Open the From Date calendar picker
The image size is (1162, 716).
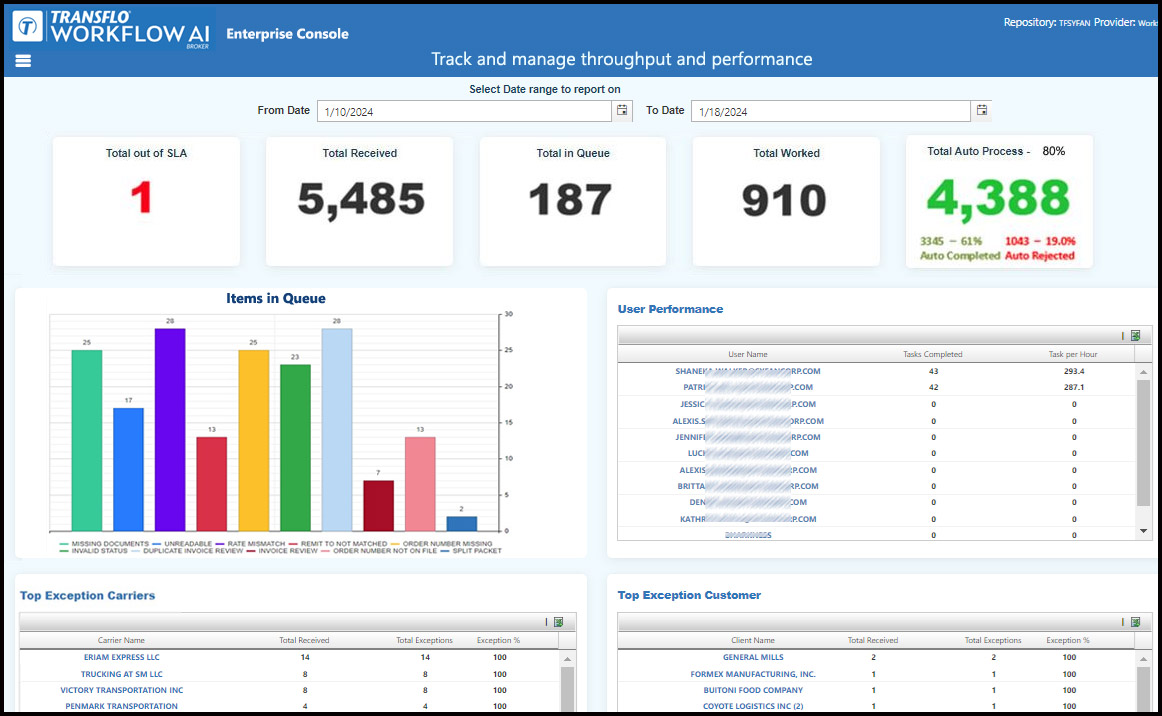click(x=622, y=110)
